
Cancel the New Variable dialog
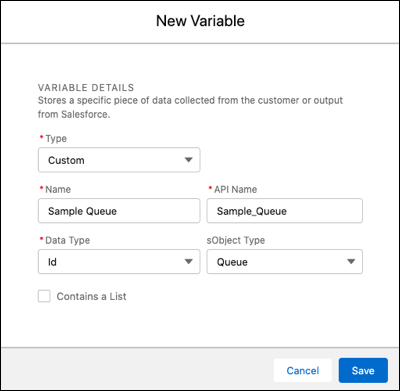pos(303,371)
